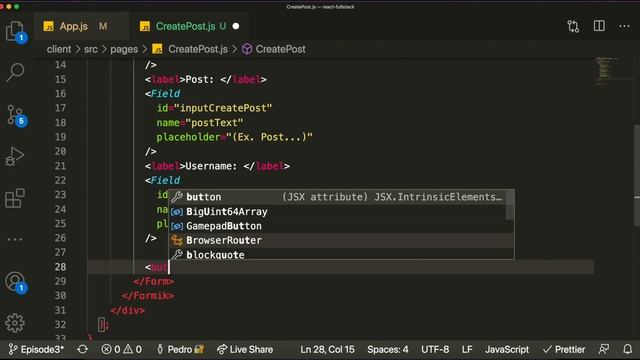The width and height of the screenshot is (640, 360).
Task: Click the closing </Formik> tag
Action: 148,296
